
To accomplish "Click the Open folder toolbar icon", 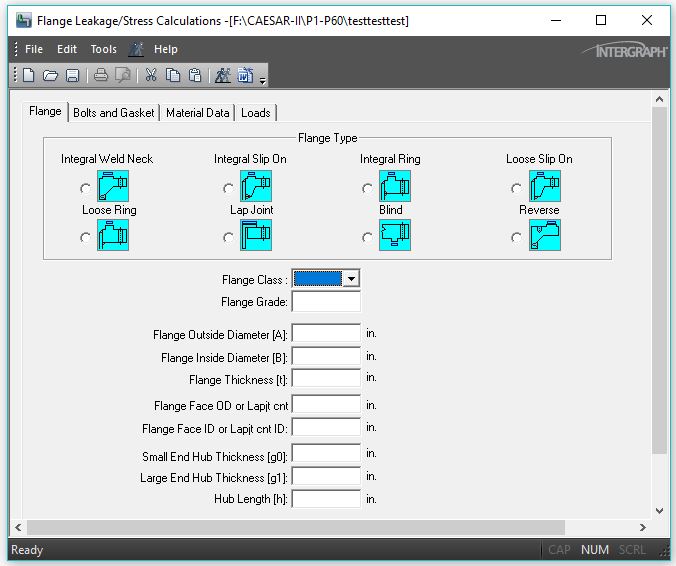I will point(50,76).
